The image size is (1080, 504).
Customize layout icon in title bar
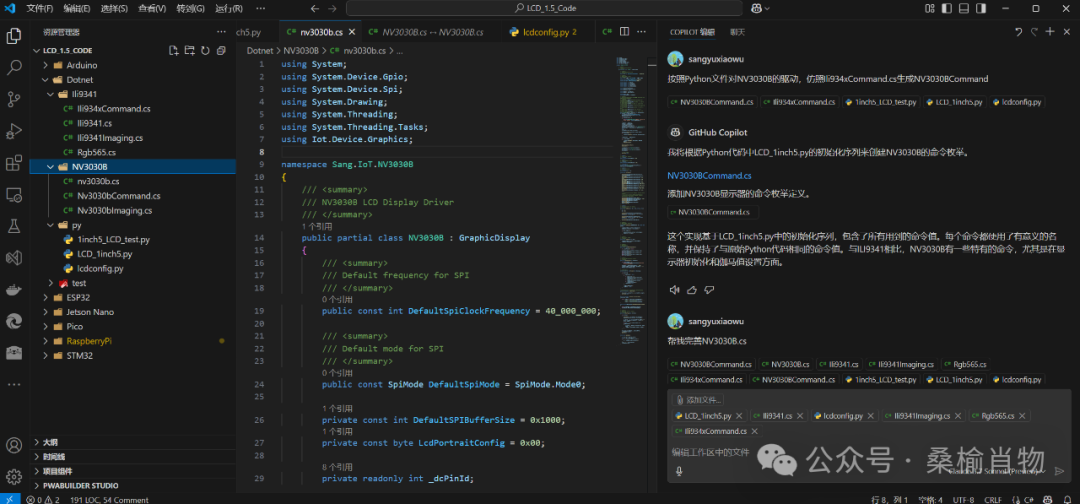coord(929,8)
